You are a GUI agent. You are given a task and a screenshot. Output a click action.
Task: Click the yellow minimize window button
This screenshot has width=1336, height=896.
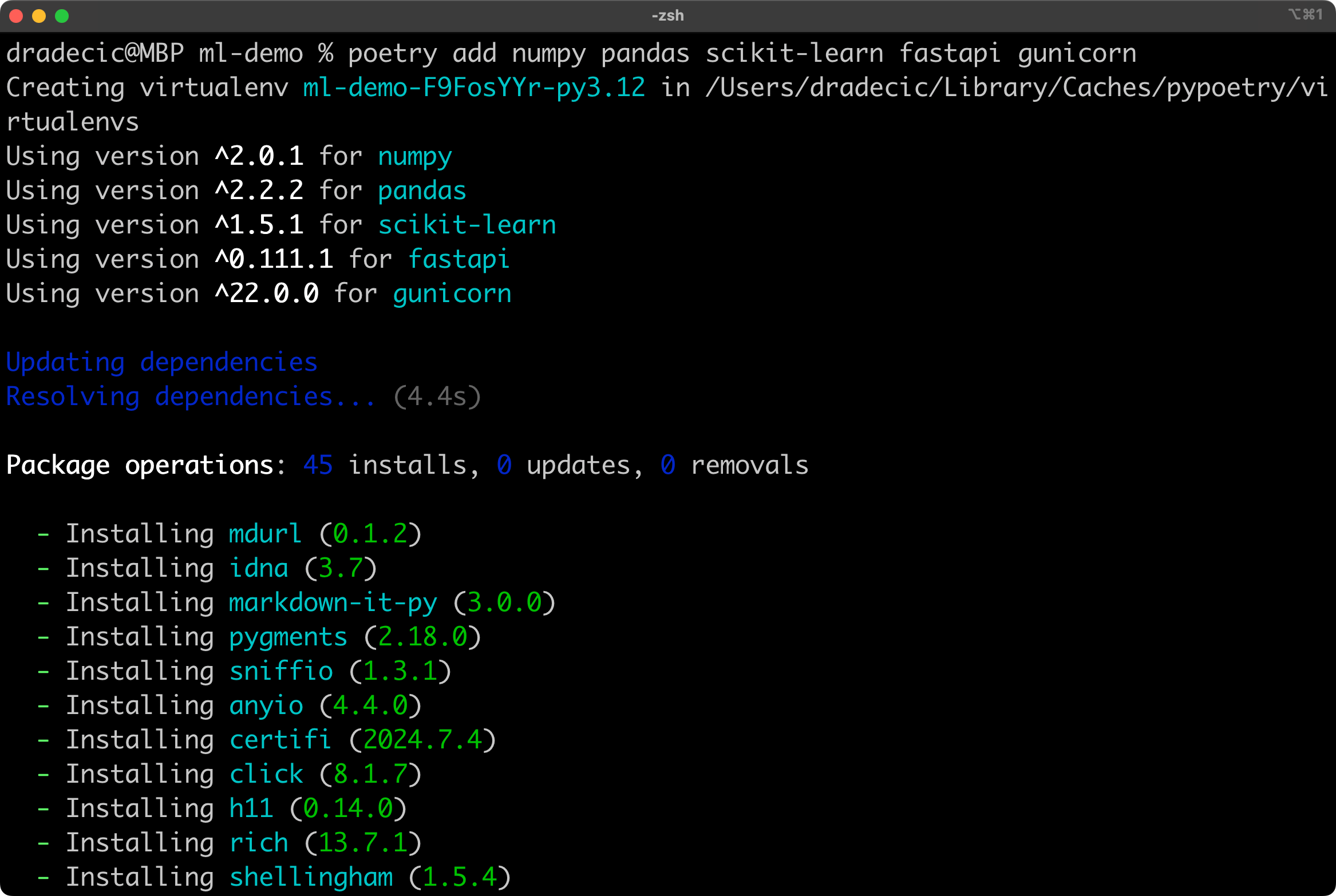click(x=39, y=16)
